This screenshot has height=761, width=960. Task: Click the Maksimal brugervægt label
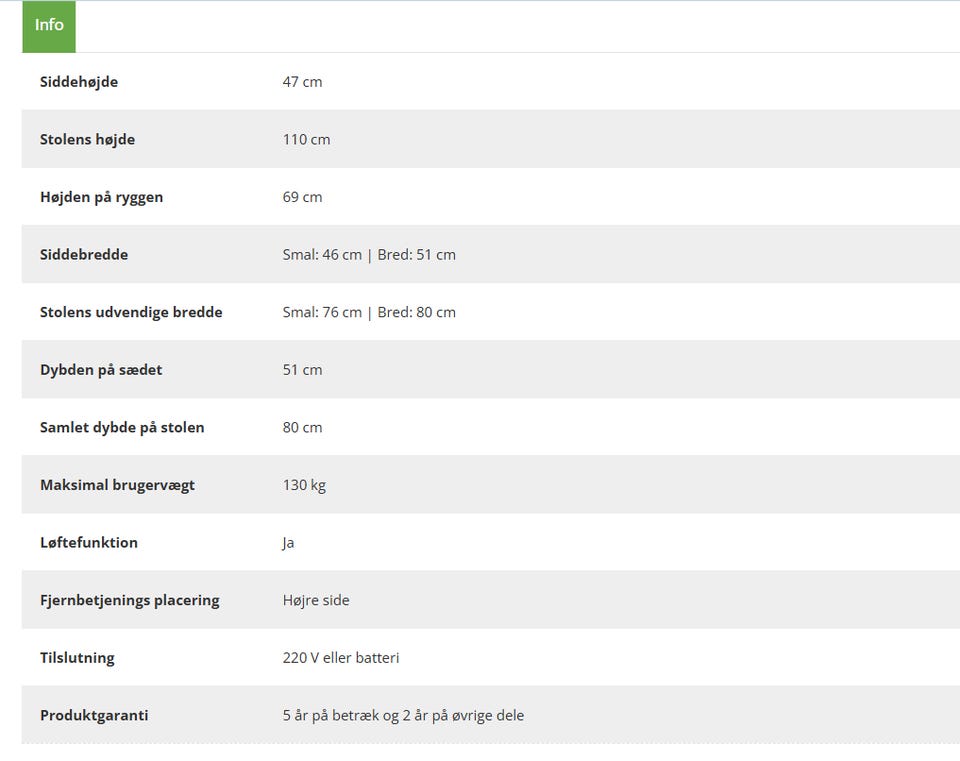[117, 485]
